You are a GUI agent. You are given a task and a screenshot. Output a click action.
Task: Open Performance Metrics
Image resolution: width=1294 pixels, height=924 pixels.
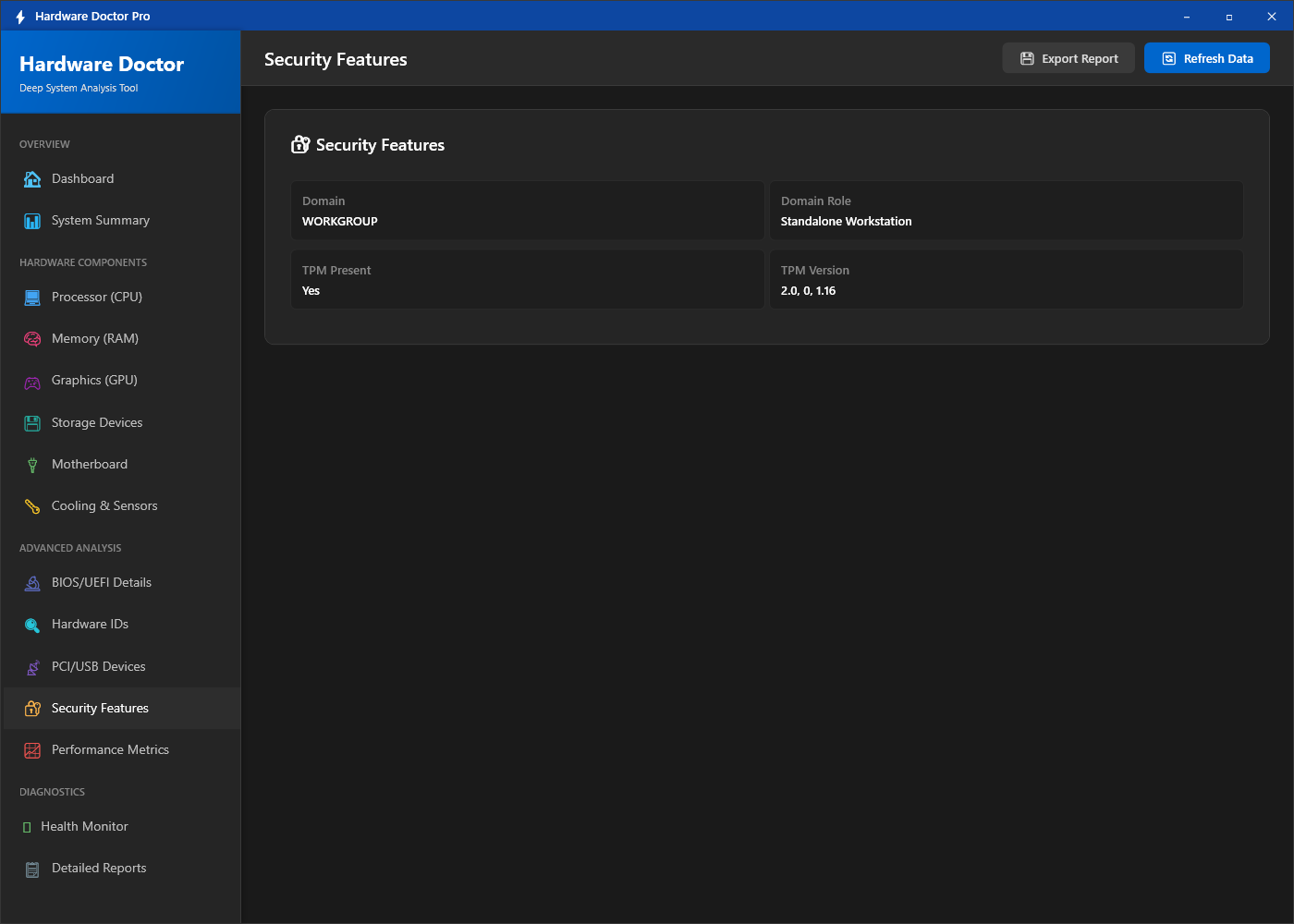pos(122,750)
